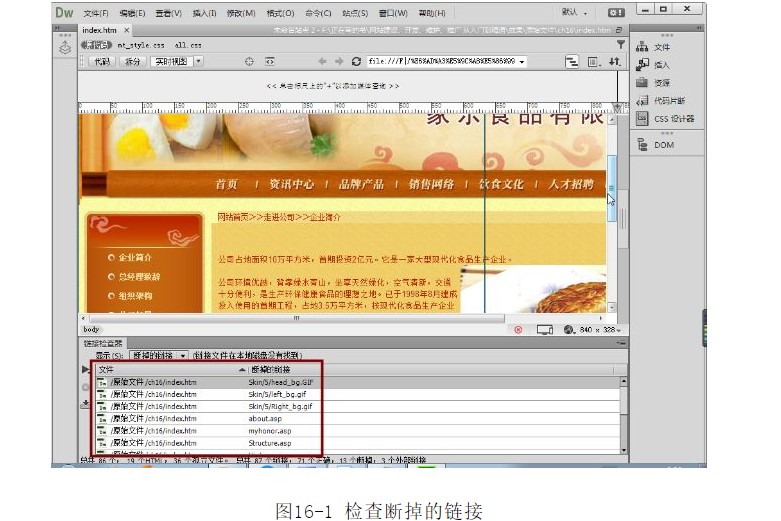The image size is (781, 521).
Task: Open the window size 840 x 328 dropdown
Action: pos(598,329)
